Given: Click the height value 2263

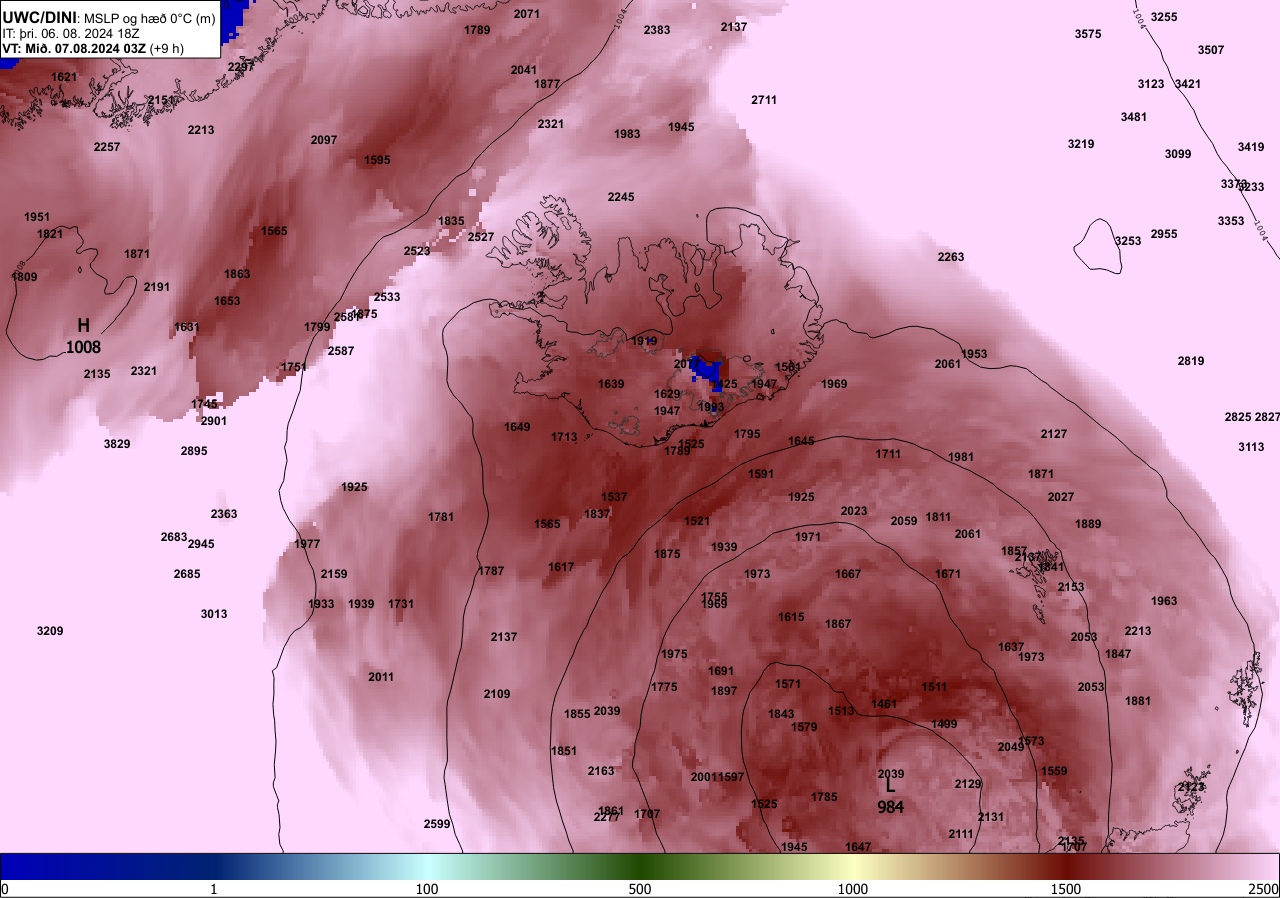Looking at the screenshot, I should tap(951, 257).
